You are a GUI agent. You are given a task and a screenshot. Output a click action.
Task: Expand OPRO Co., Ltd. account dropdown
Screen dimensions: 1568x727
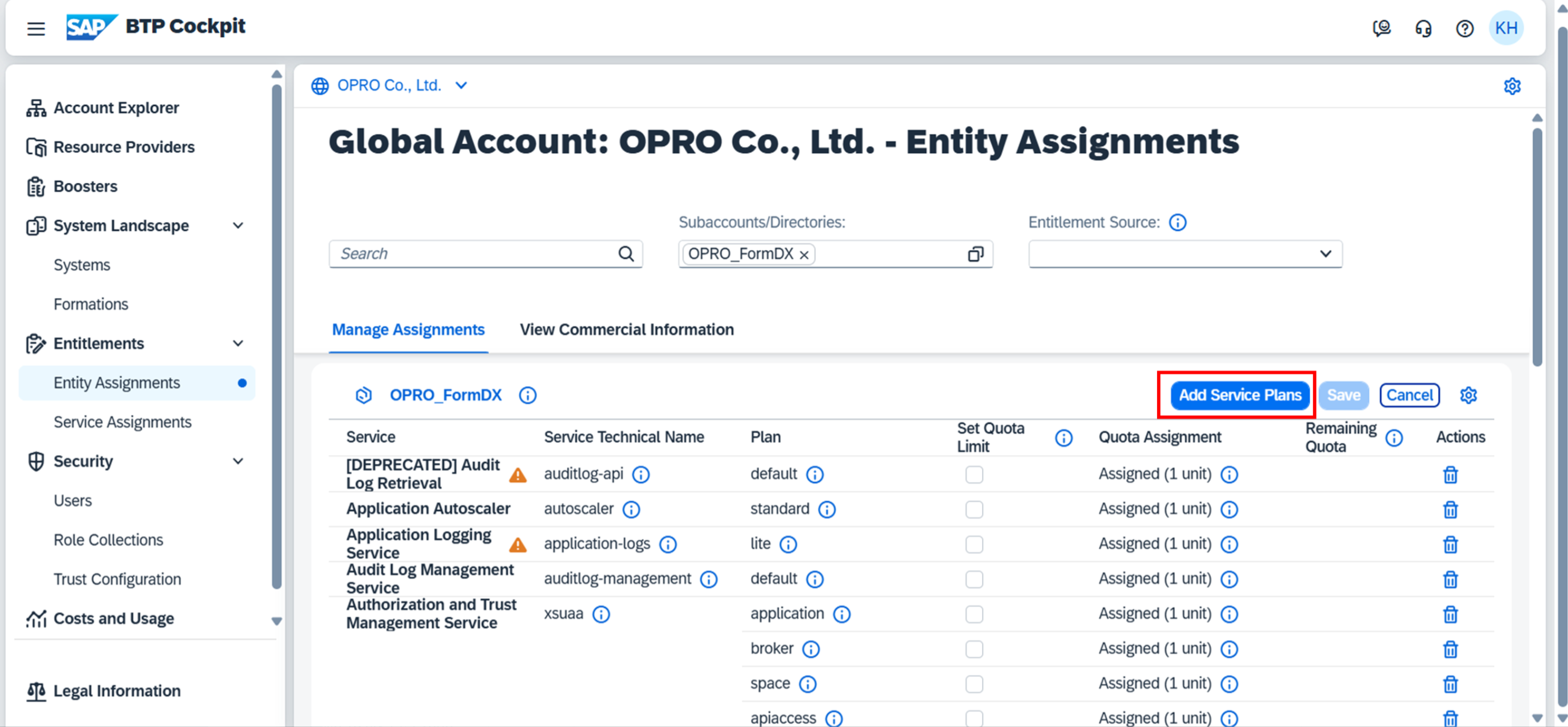click(x=461, y=85)
